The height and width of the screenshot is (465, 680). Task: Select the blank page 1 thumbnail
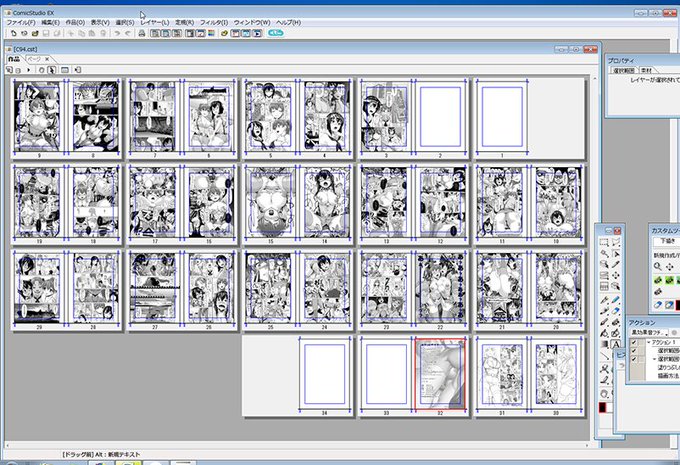tap(502, 116)
